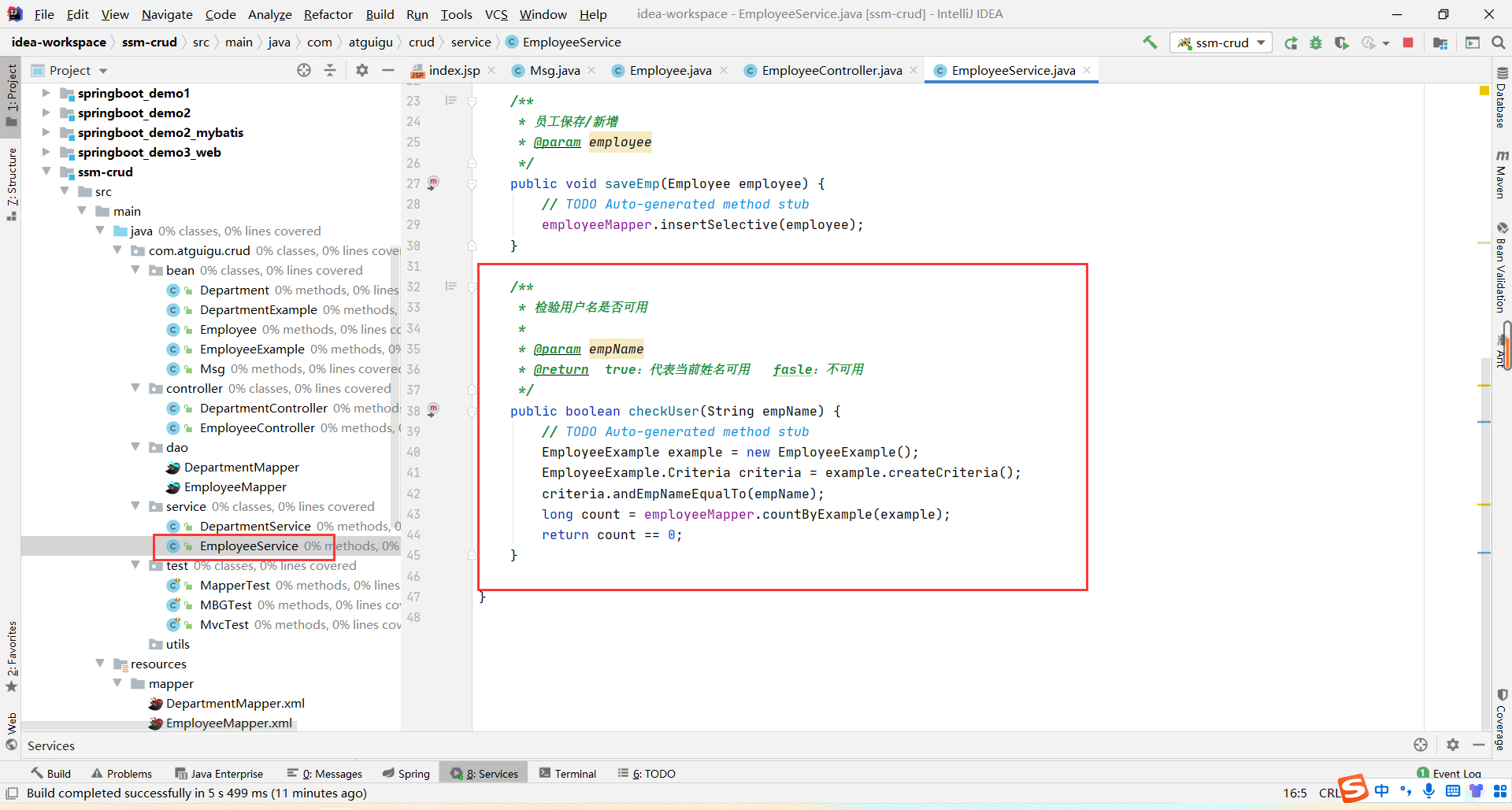Open Project Structure icon in toolbar
The image size is (1512, 810).
(x=1440, y=43)
